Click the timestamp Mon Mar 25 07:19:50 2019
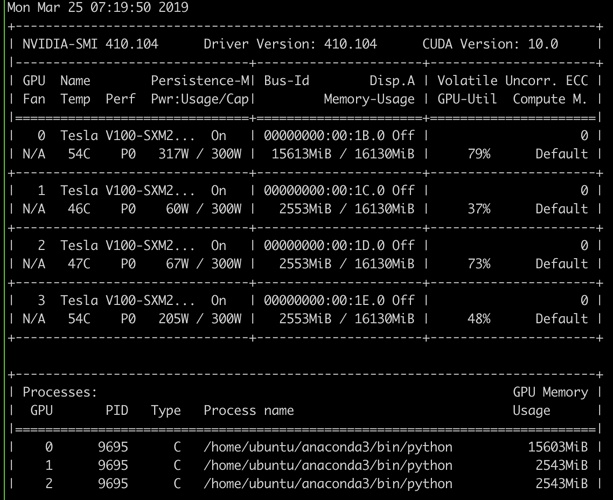Image resolution: width=613 pixels, height=500 pixels. coord(89,8)
